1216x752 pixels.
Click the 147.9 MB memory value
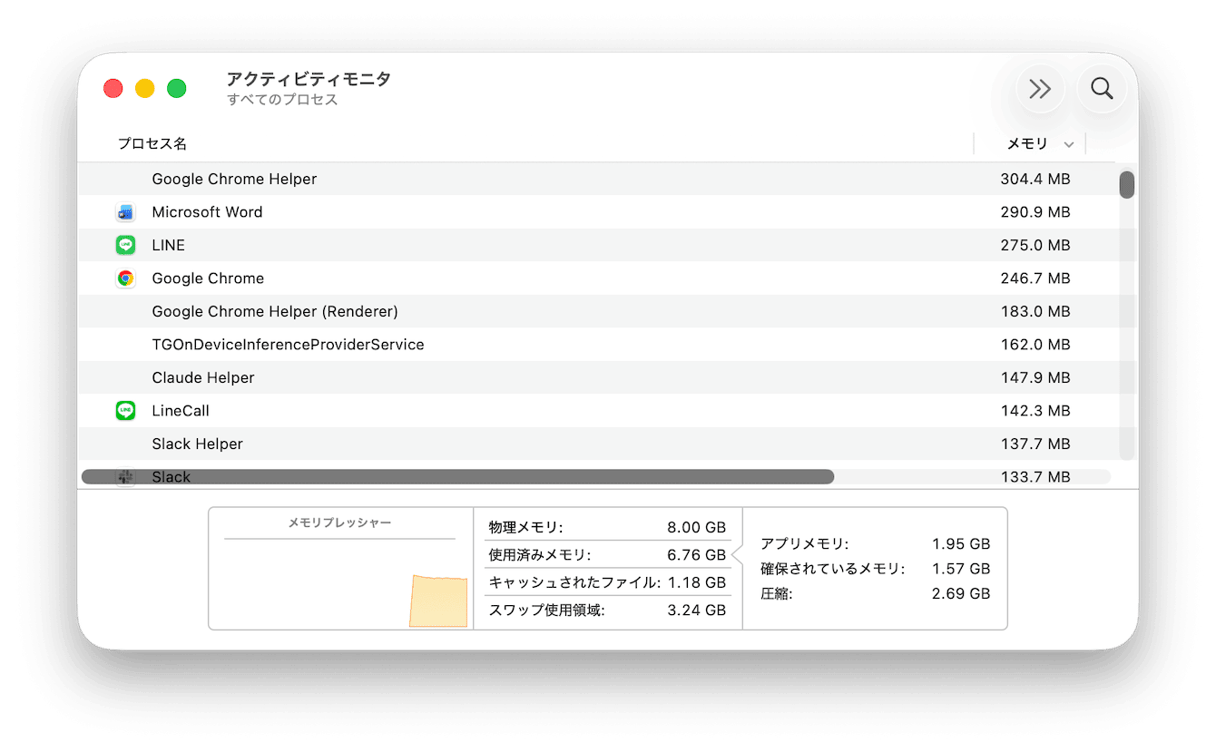(1035, 377)
